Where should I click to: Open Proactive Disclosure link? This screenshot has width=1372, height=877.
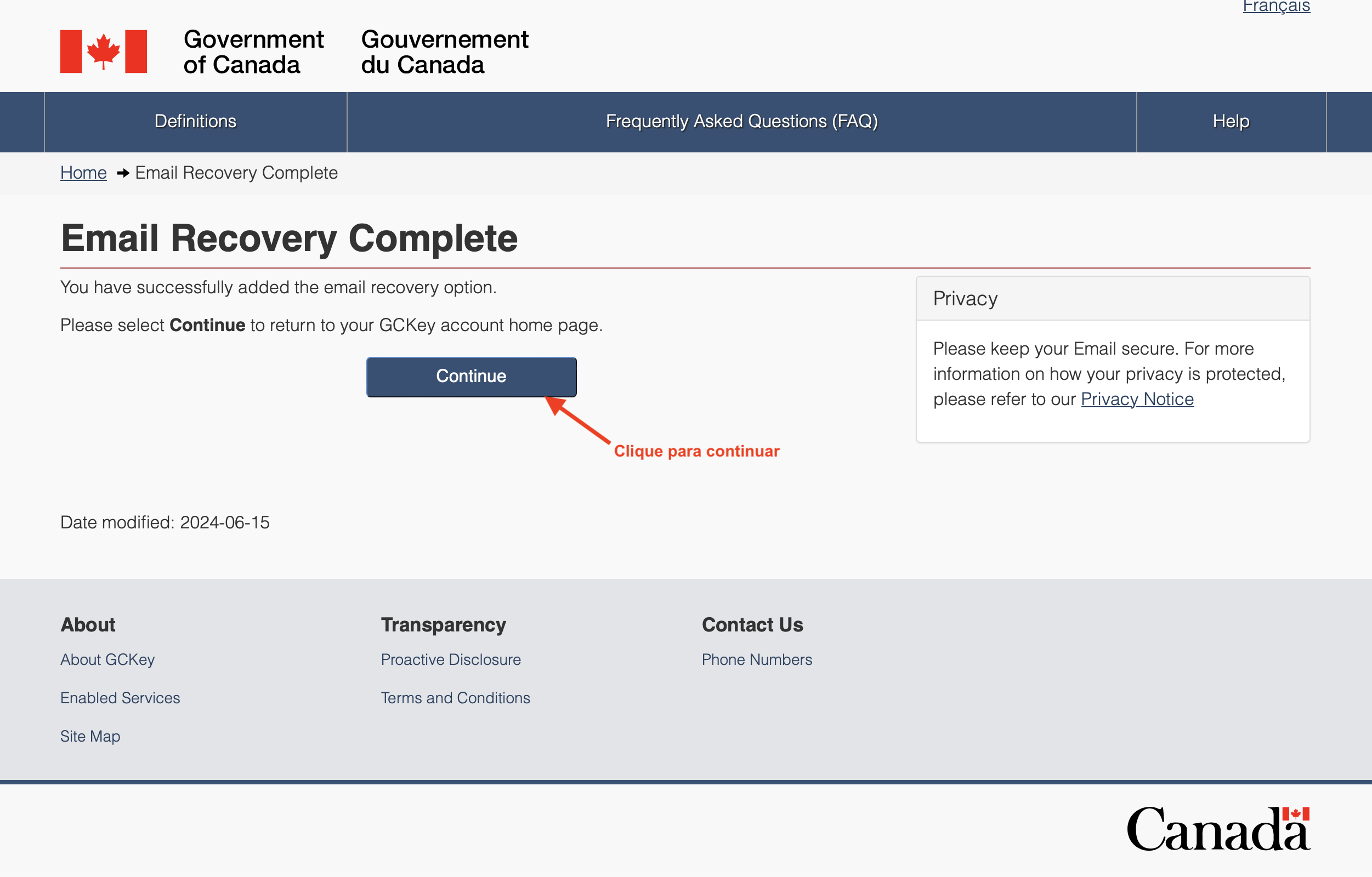451,659
